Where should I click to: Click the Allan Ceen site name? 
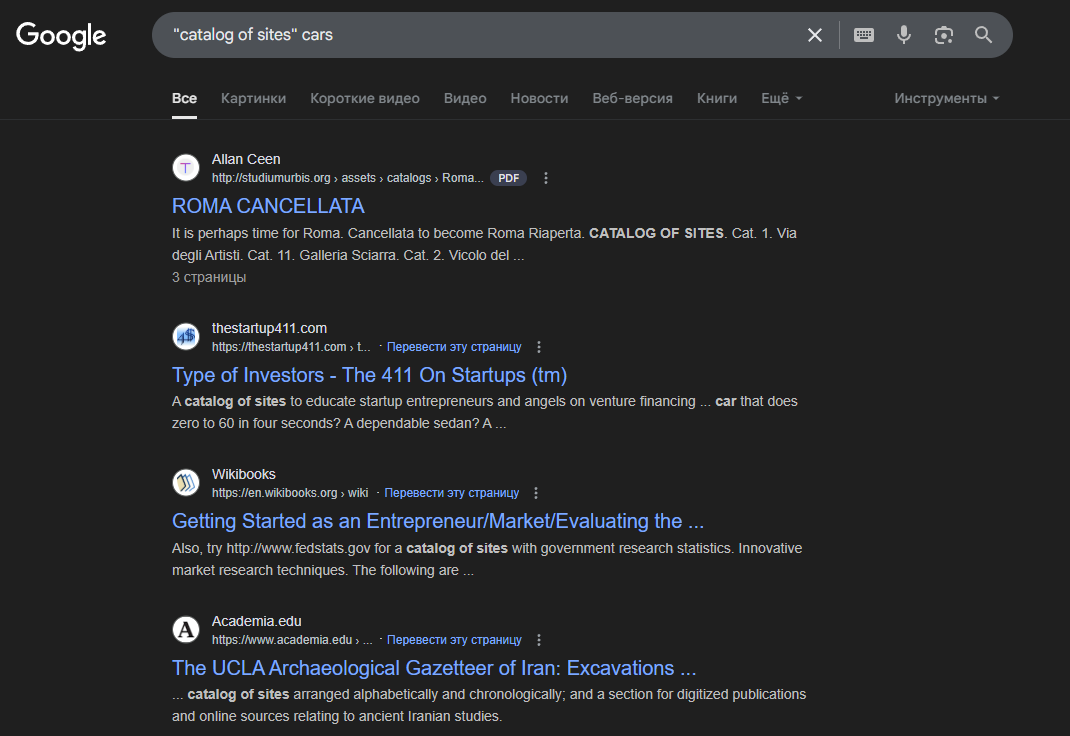point(246,159)
